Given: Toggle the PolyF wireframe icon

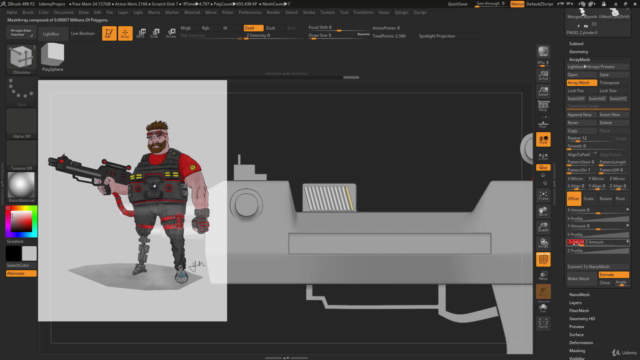Looking at the screenshot, I should 543,259.
